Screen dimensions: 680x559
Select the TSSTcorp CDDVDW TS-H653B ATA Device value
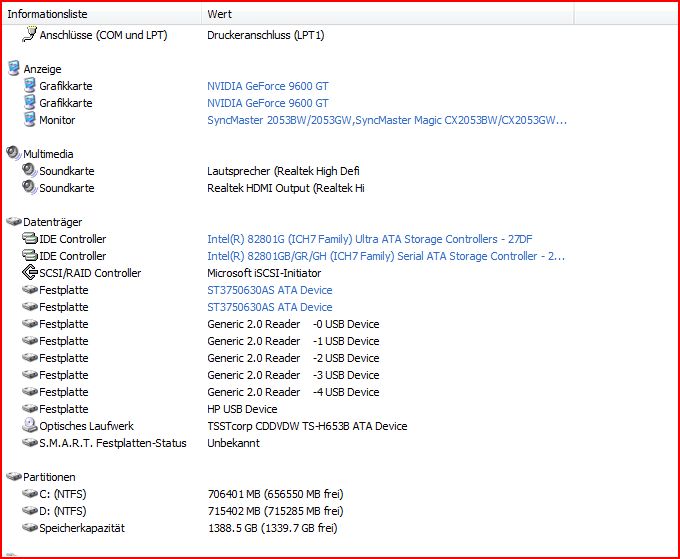(307, 426)
